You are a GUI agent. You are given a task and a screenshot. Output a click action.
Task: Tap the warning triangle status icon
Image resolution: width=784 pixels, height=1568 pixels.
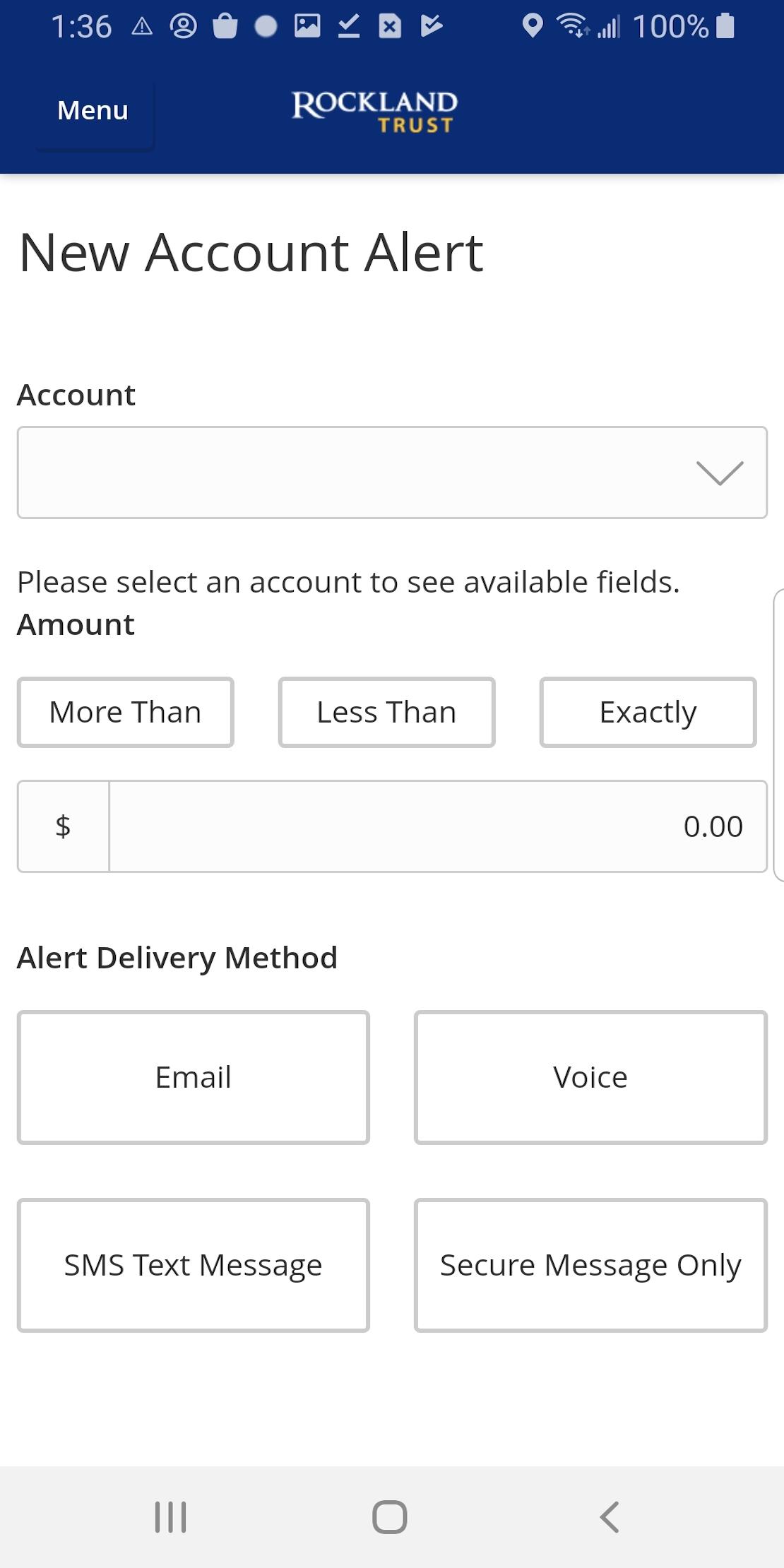click(x=142, y=27)
